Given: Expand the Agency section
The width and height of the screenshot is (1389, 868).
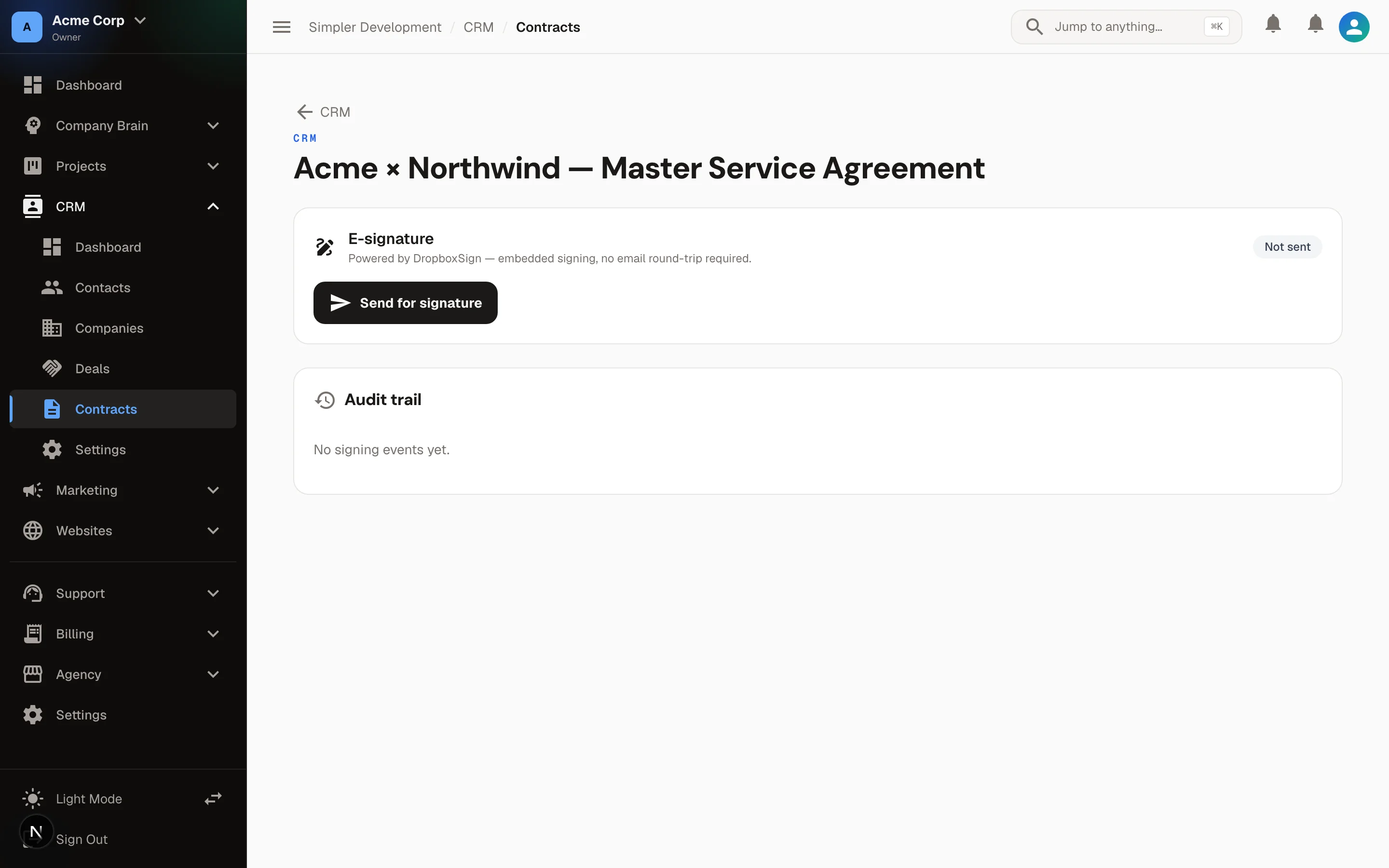Looking at the screenshot, I should 213,675.
